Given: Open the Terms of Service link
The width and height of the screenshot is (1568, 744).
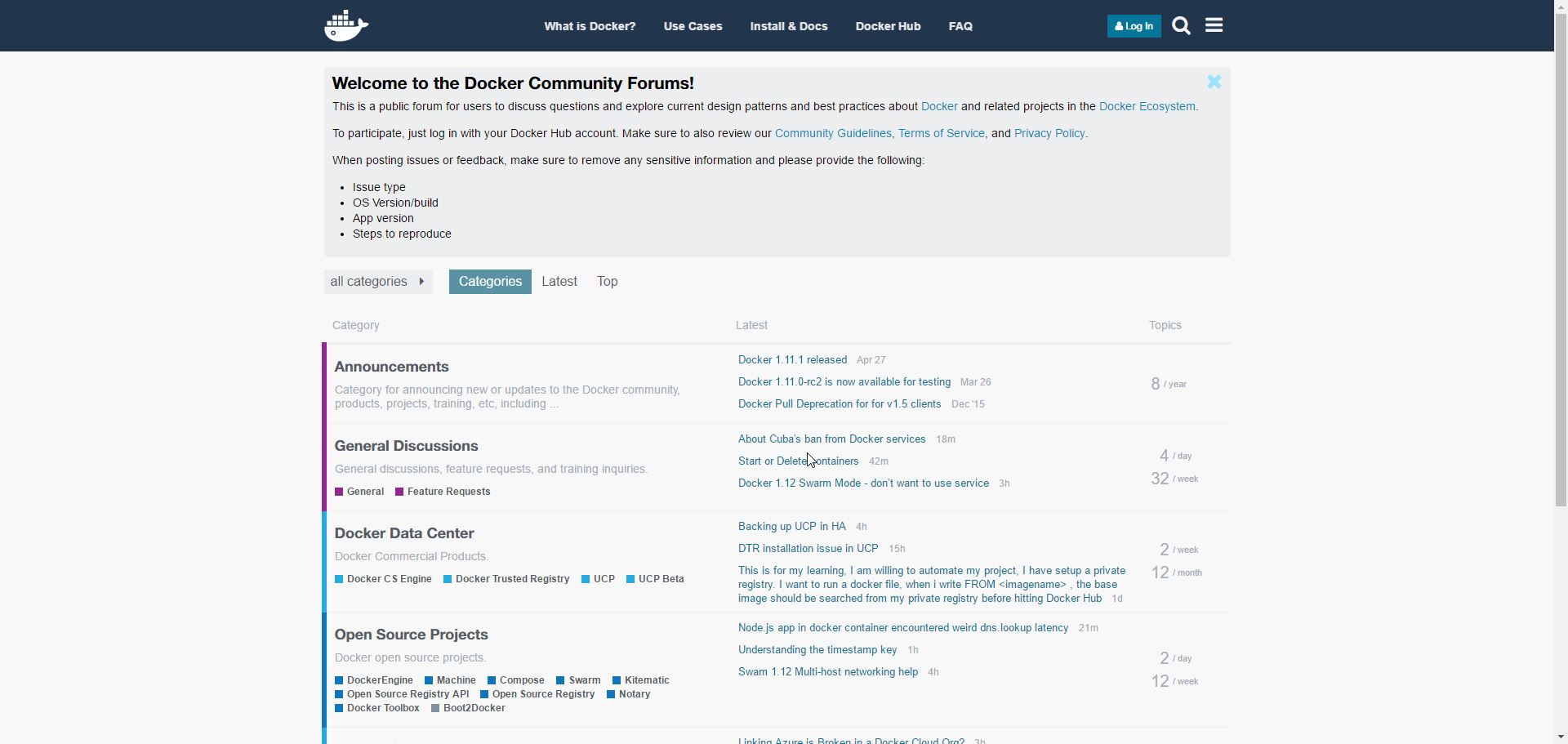Looking at the screenshot, I should (942, 134).
